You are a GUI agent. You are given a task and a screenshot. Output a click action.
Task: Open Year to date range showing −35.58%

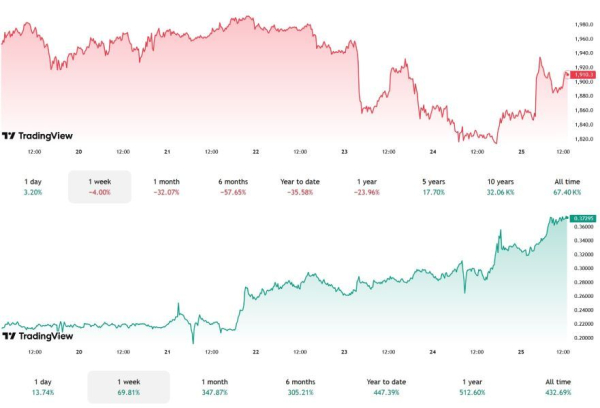pyautogui.click(x=300, y=186)
